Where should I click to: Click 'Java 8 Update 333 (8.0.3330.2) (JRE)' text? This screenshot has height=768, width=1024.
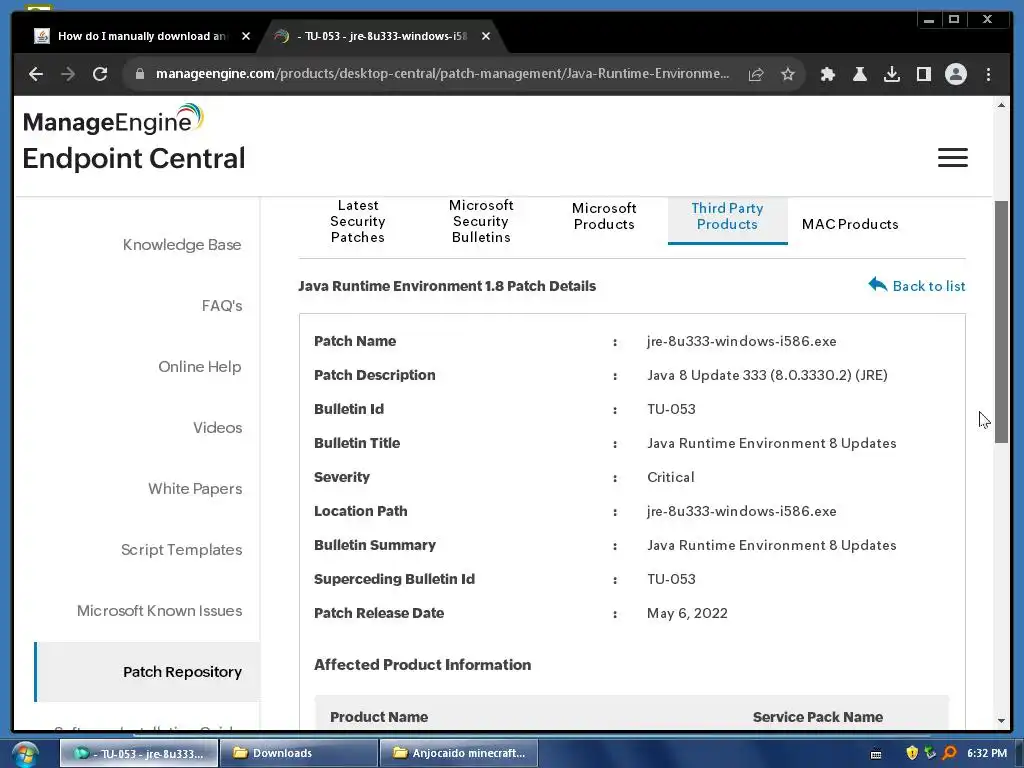point(767,375)
